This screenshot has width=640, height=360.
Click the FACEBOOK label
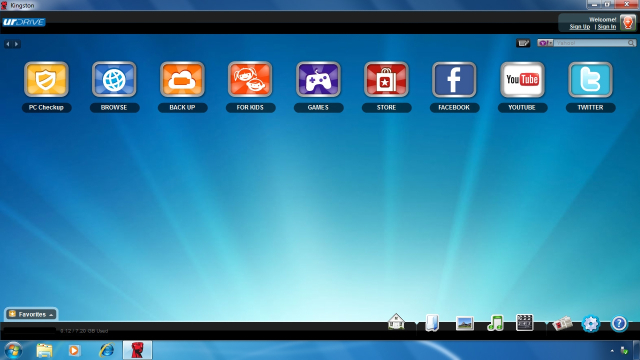pos(454,107)
